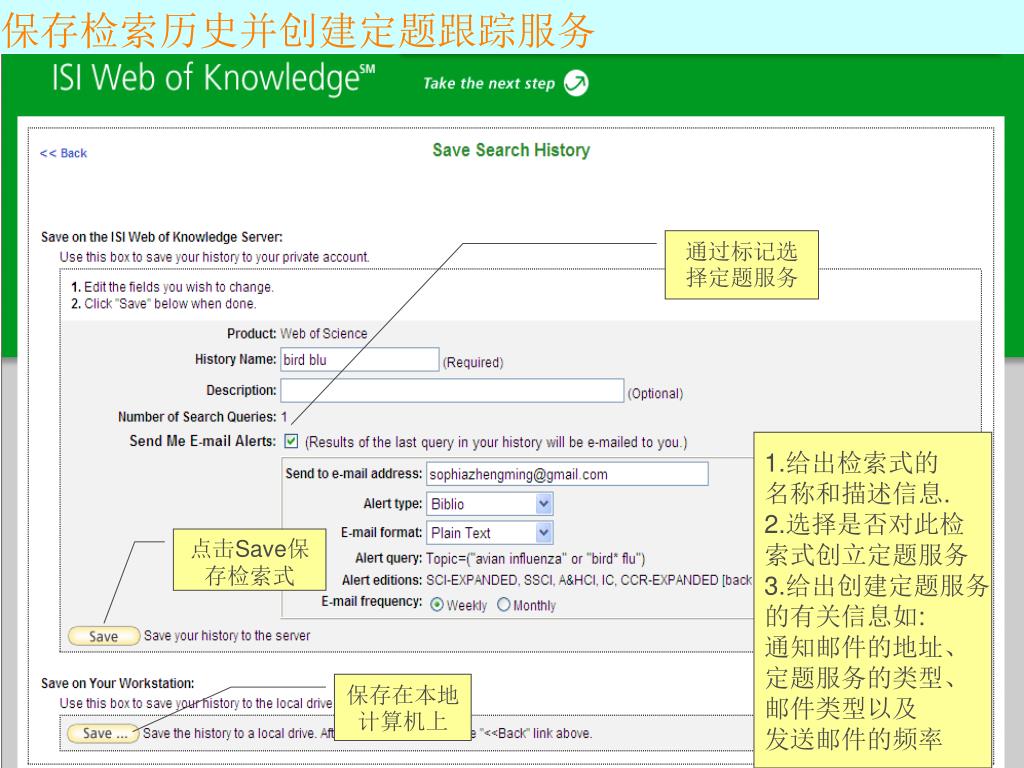Click the empty Description input field
This screenshot has width=1024, height=768.
click(x=452, y=391)
